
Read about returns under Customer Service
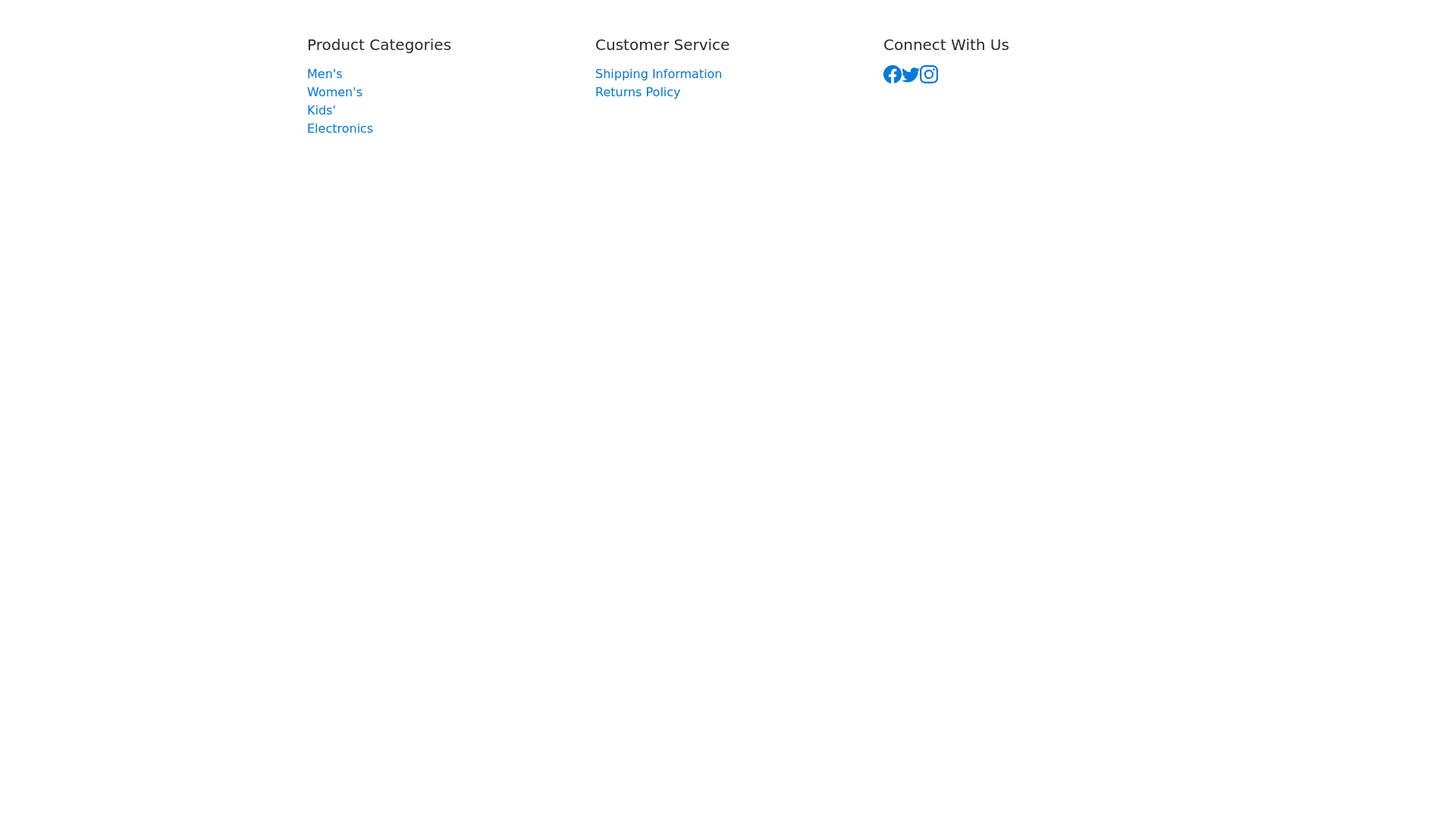coord(637,93)
